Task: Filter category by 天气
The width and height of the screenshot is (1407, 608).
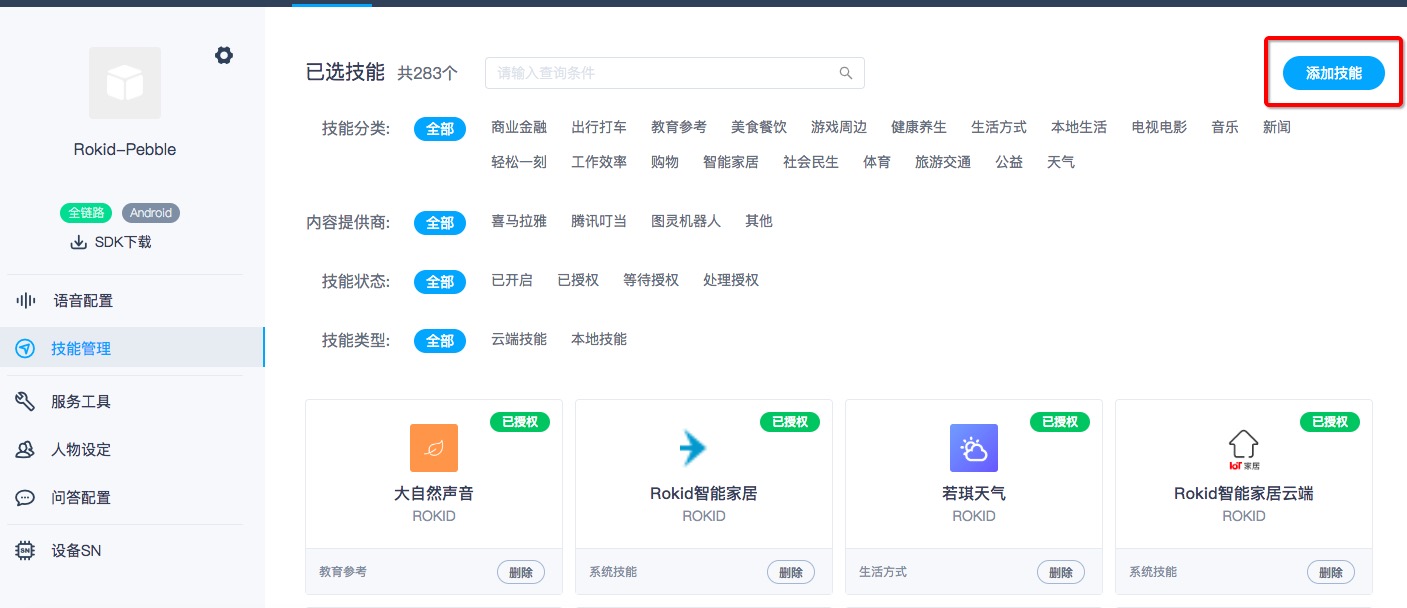Action: point(1061,161)
